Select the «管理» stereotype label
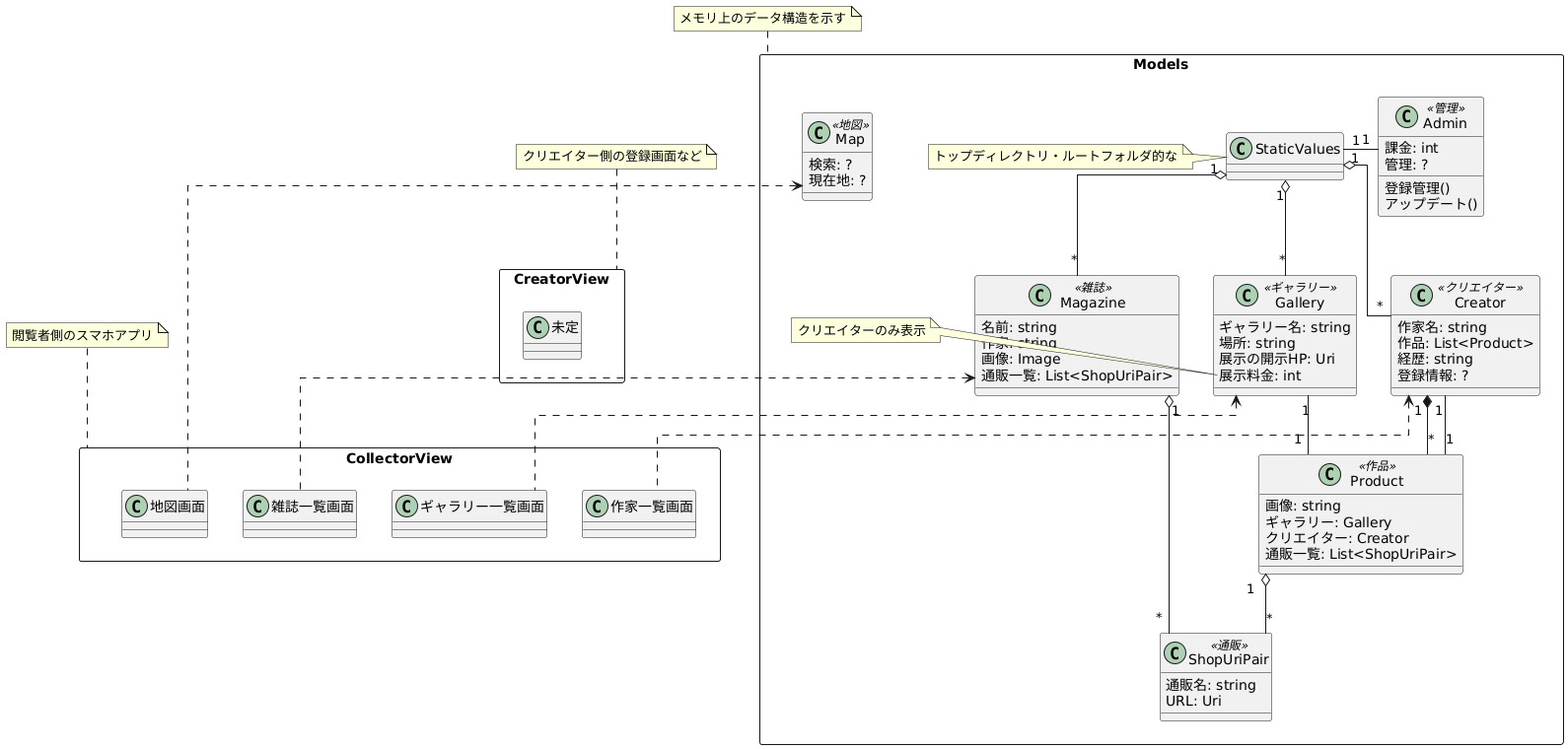Image resolution: width=1568 pixels, height=749 pixels. click(x=1448, y=108)
